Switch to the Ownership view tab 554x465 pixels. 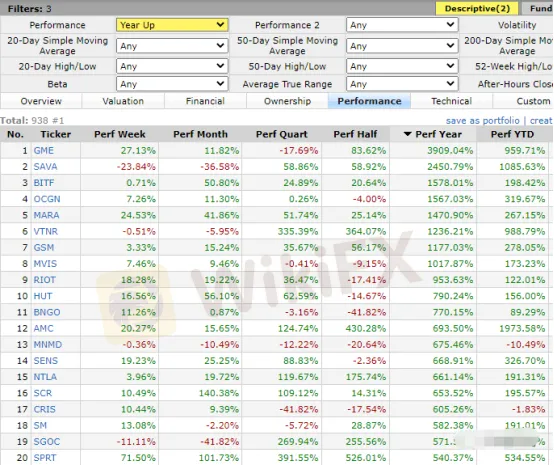[x=287, y=101]
